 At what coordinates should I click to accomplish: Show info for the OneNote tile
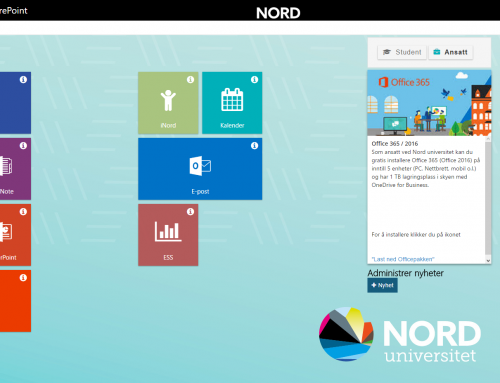pyautogui.click(x=23, y=146)
